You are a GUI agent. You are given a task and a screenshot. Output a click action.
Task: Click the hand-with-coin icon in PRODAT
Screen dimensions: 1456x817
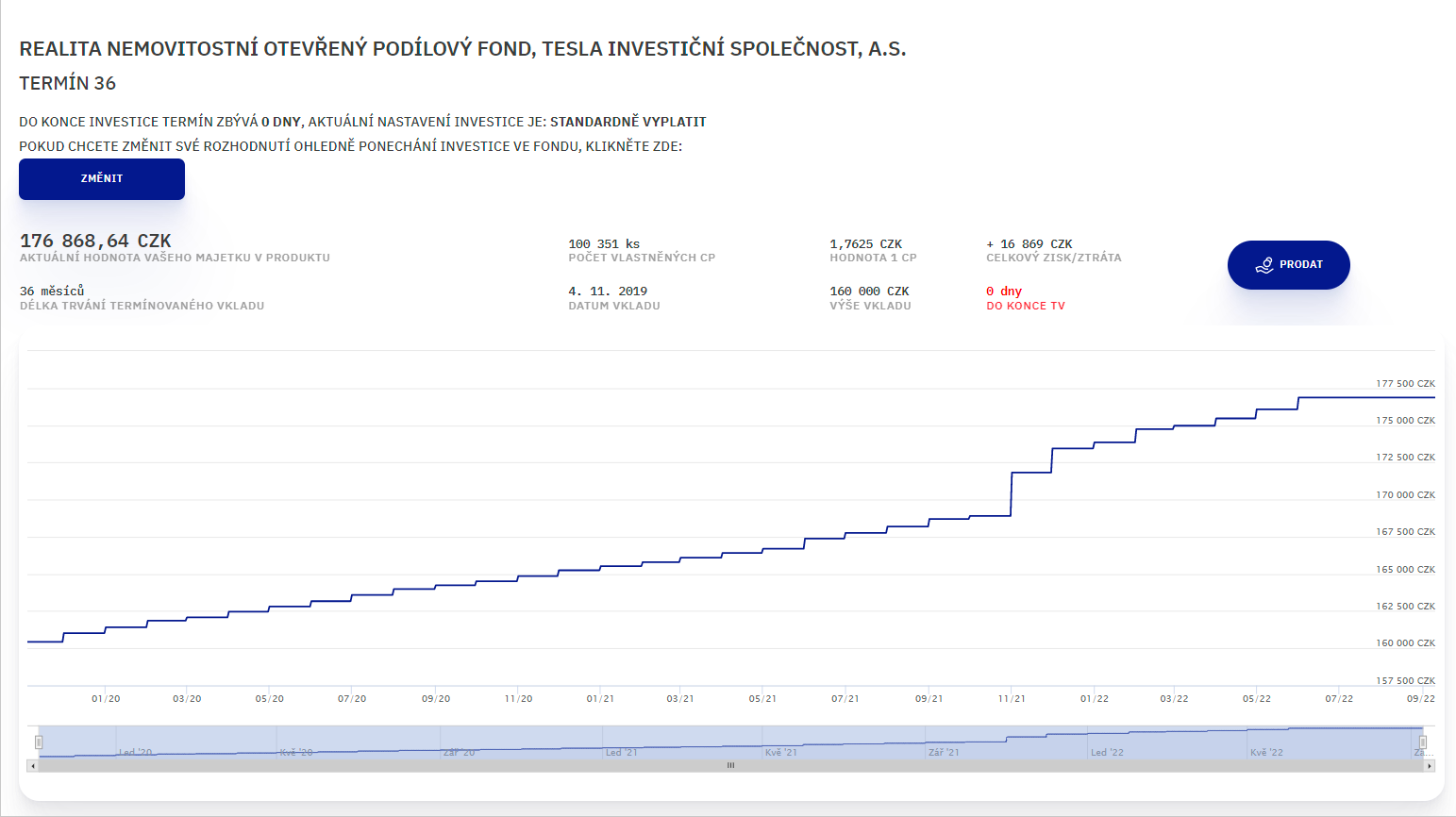click(1264, 265)
